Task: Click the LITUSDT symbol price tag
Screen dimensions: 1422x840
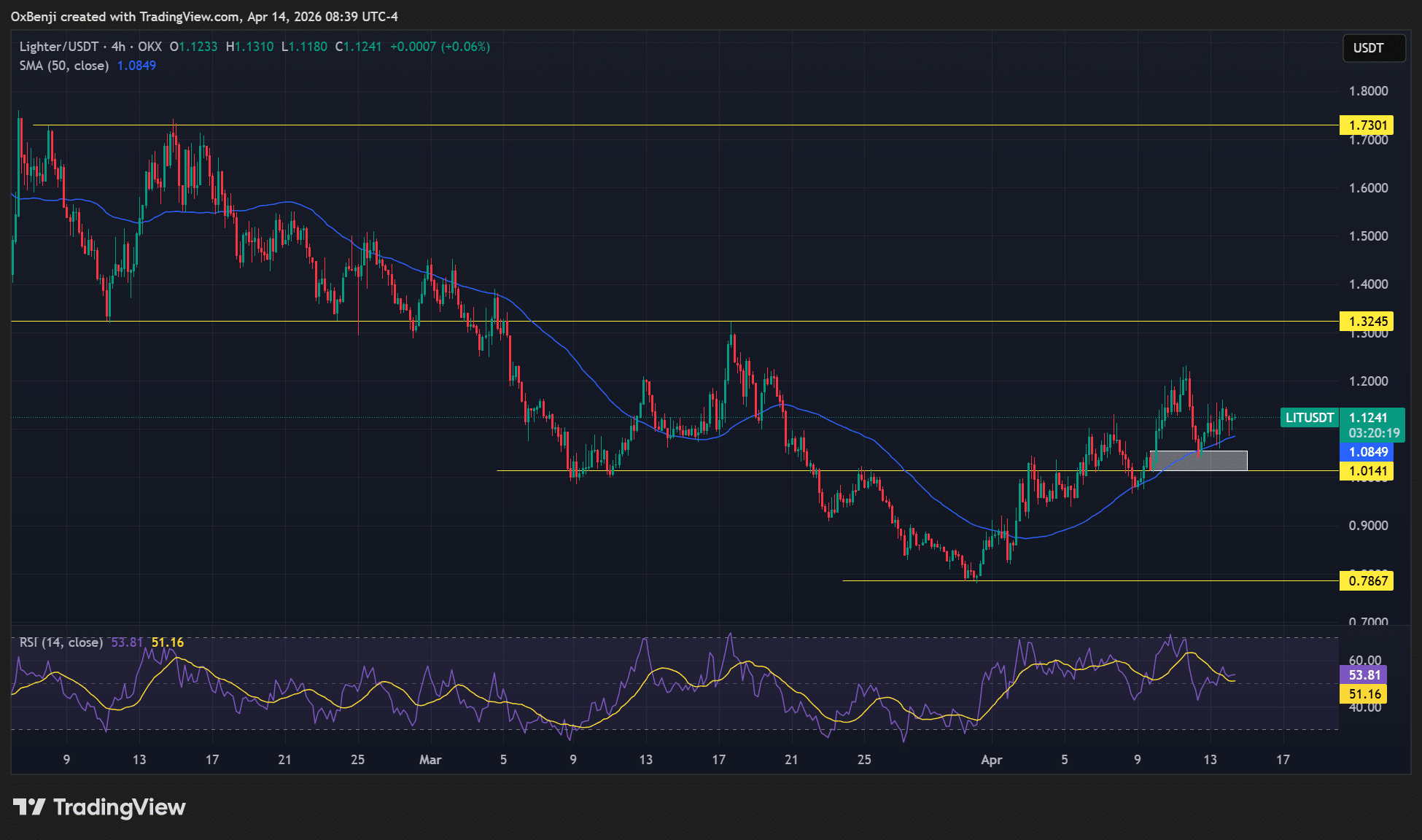Action: [x=1309, y=418]
